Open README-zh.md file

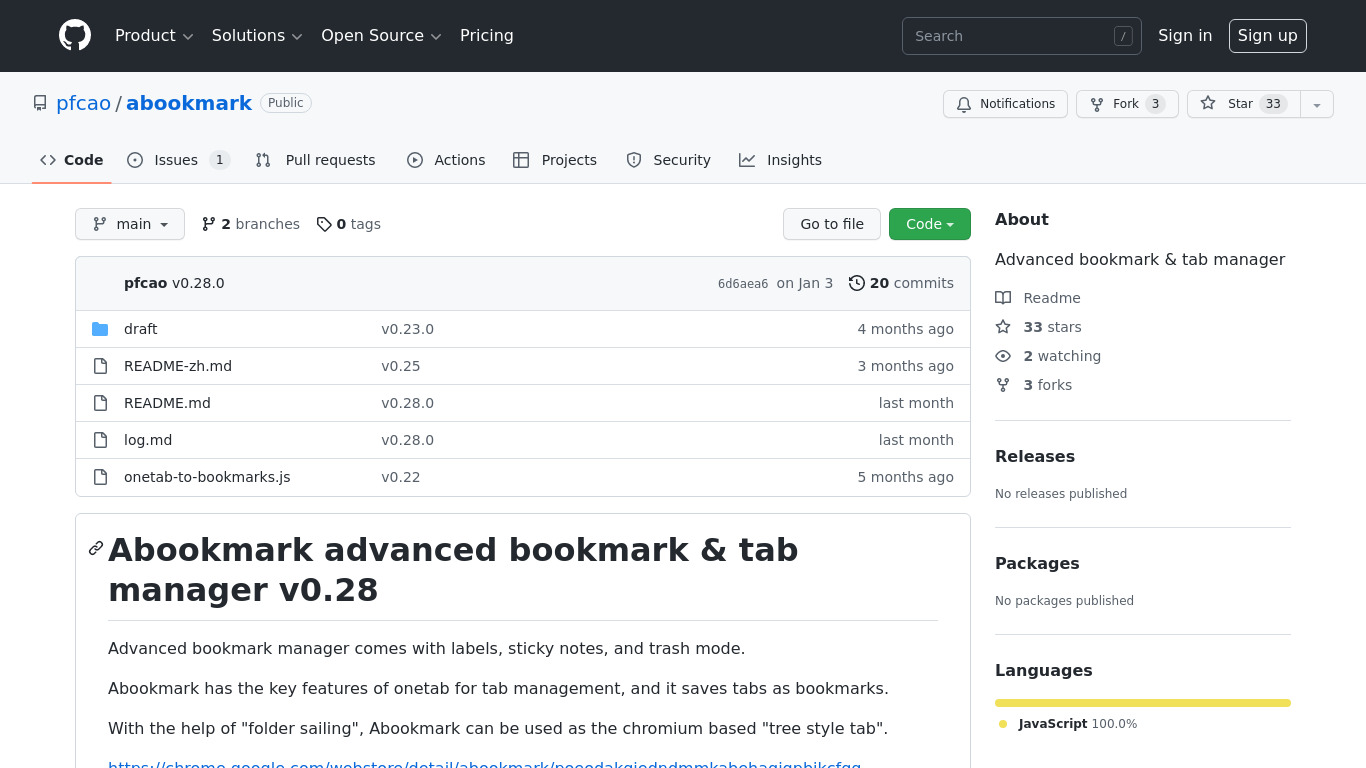click(x=178, y=366)
